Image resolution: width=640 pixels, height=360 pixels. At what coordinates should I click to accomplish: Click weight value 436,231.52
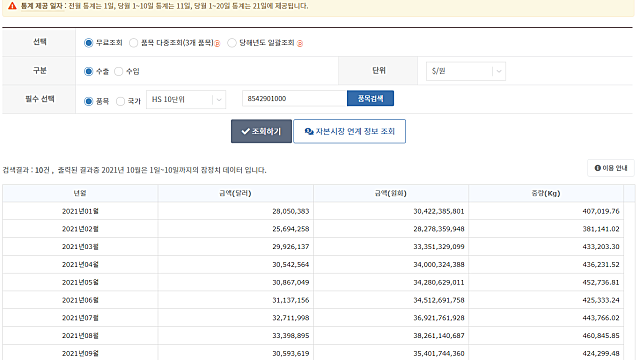click(x=601, y=264)
